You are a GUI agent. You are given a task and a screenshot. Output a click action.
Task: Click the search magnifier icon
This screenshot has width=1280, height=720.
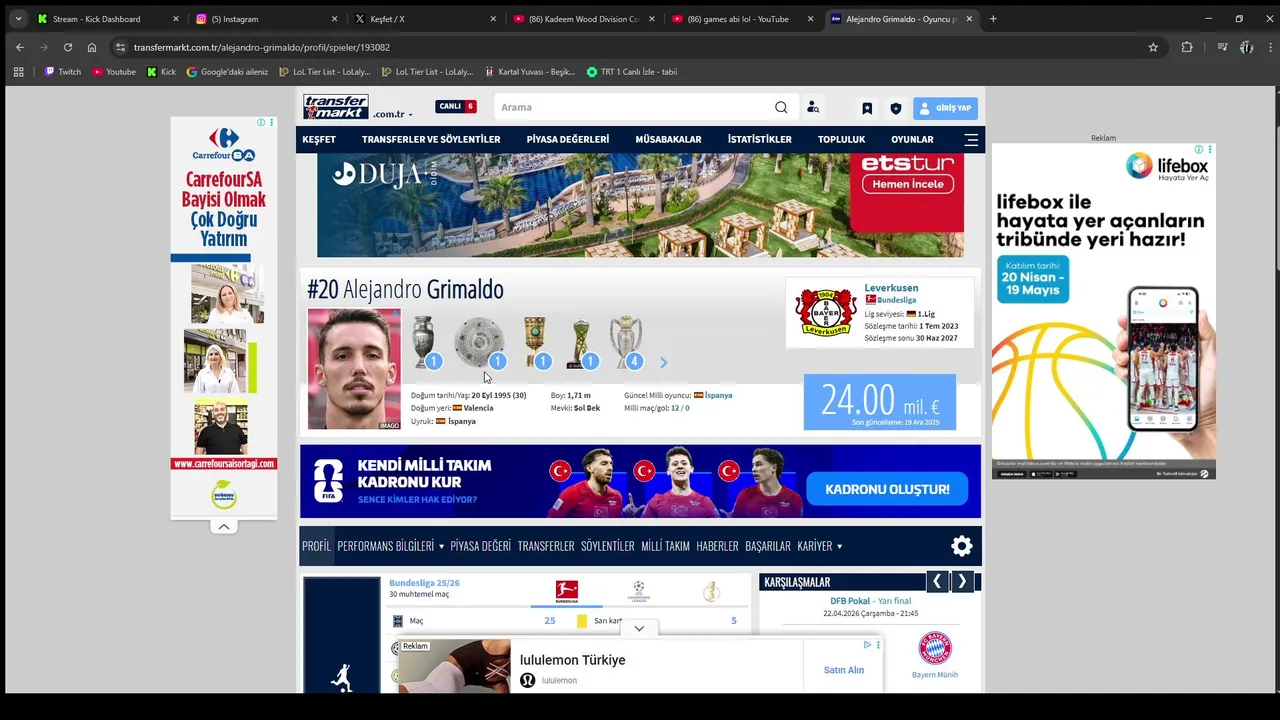[781, 108]
